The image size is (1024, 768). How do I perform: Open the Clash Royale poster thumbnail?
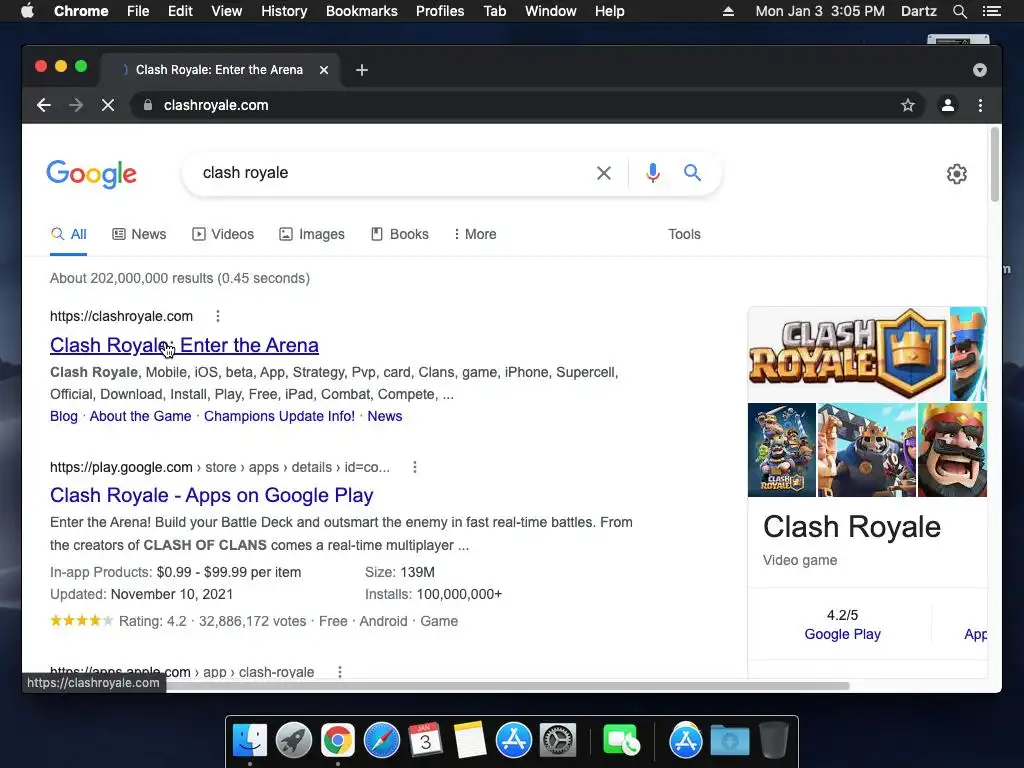coord(782,450)
